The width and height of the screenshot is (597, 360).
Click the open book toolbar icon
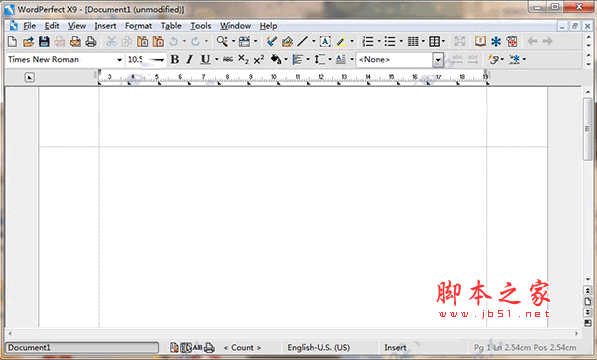tap(480, 41)
